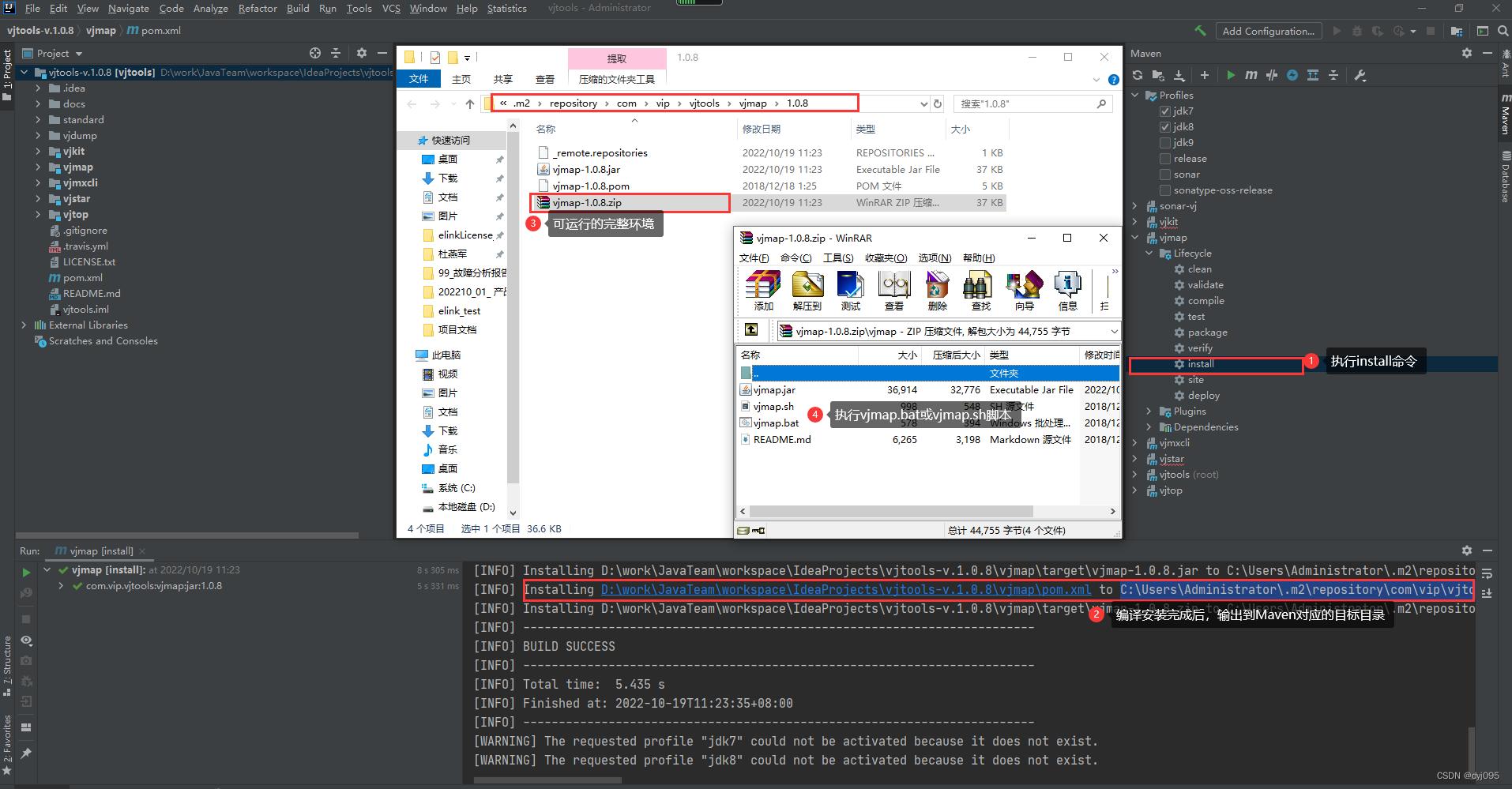Click WinRAR 查看 (View) icon
This screenshot has width=1512, height=789.
(x=894, y=290)
